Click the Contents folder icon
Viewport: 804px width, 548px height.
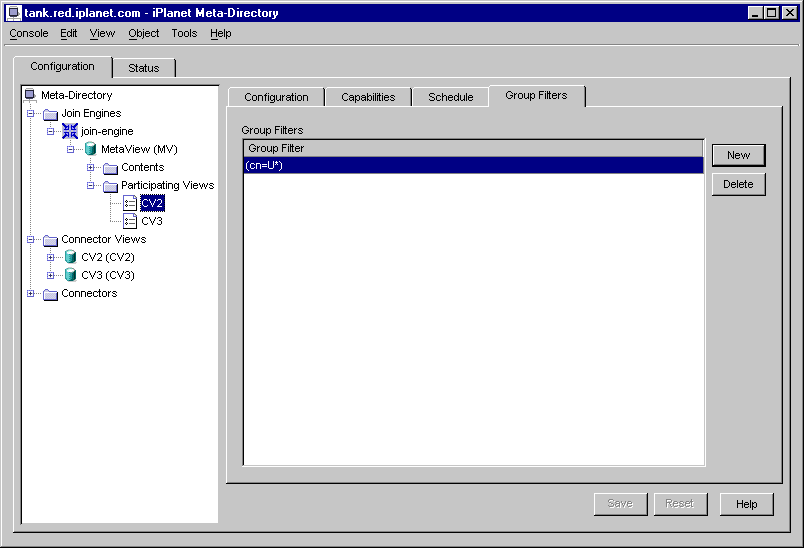click(x=110, y=168)
